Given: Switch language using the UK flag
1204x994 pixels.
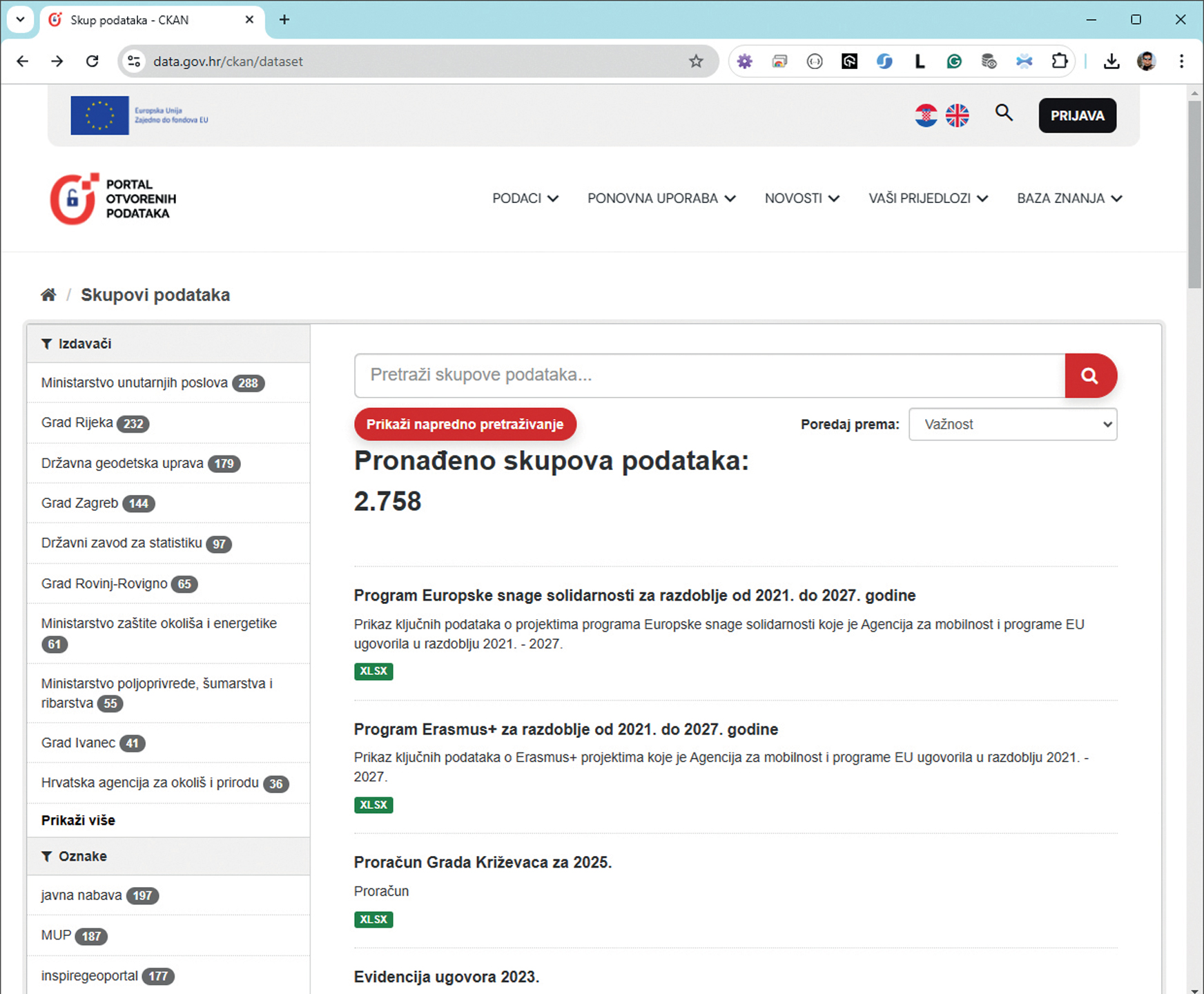Looking at the screenshot, I should pos(957,115).
